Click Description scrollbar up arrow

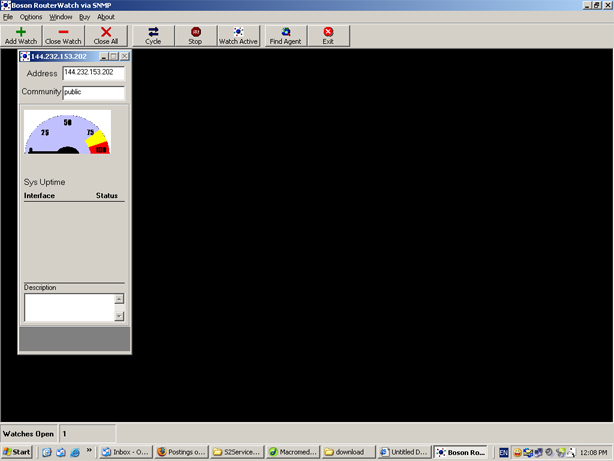click(119, 299)
